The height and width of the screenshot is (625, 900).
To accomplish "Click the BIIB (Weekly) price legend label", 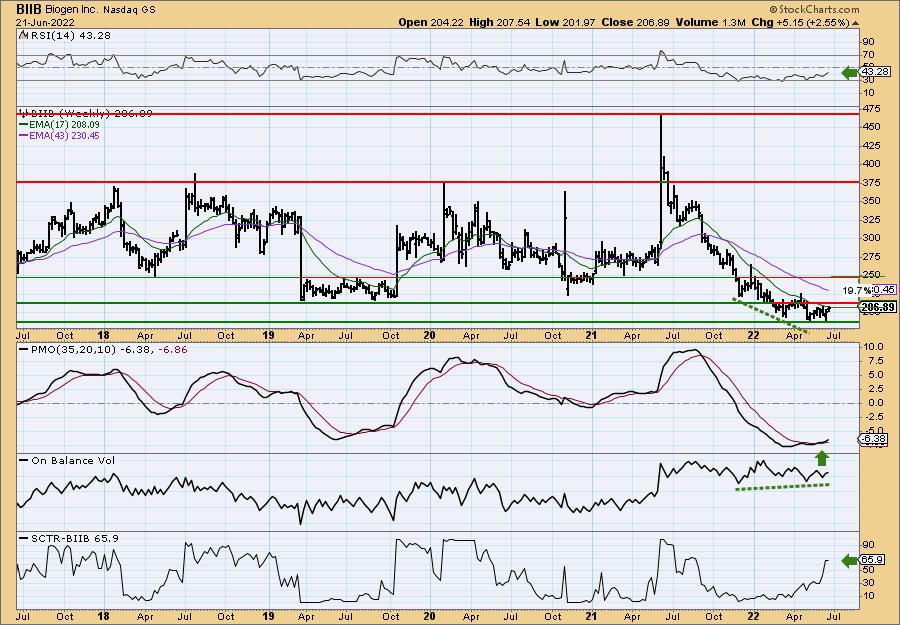I will [91, 114].
